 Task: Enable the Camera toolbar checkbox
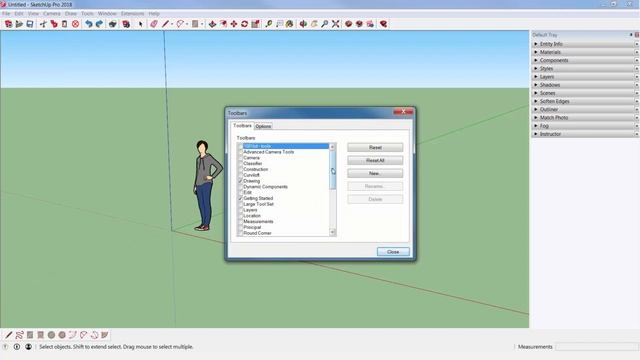coord(240,158)
